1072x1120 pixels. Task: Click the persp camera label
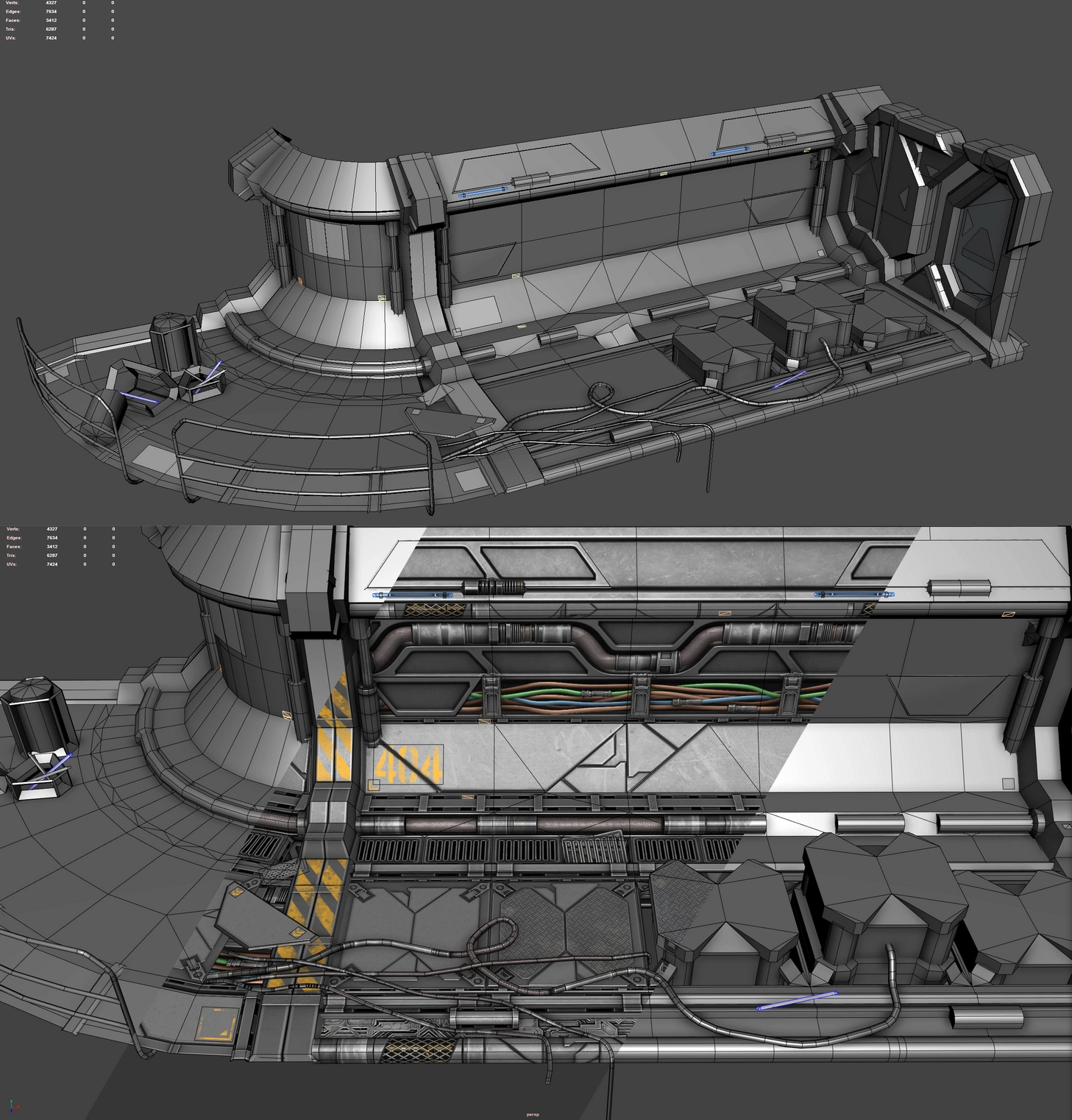click(533, 1114)
